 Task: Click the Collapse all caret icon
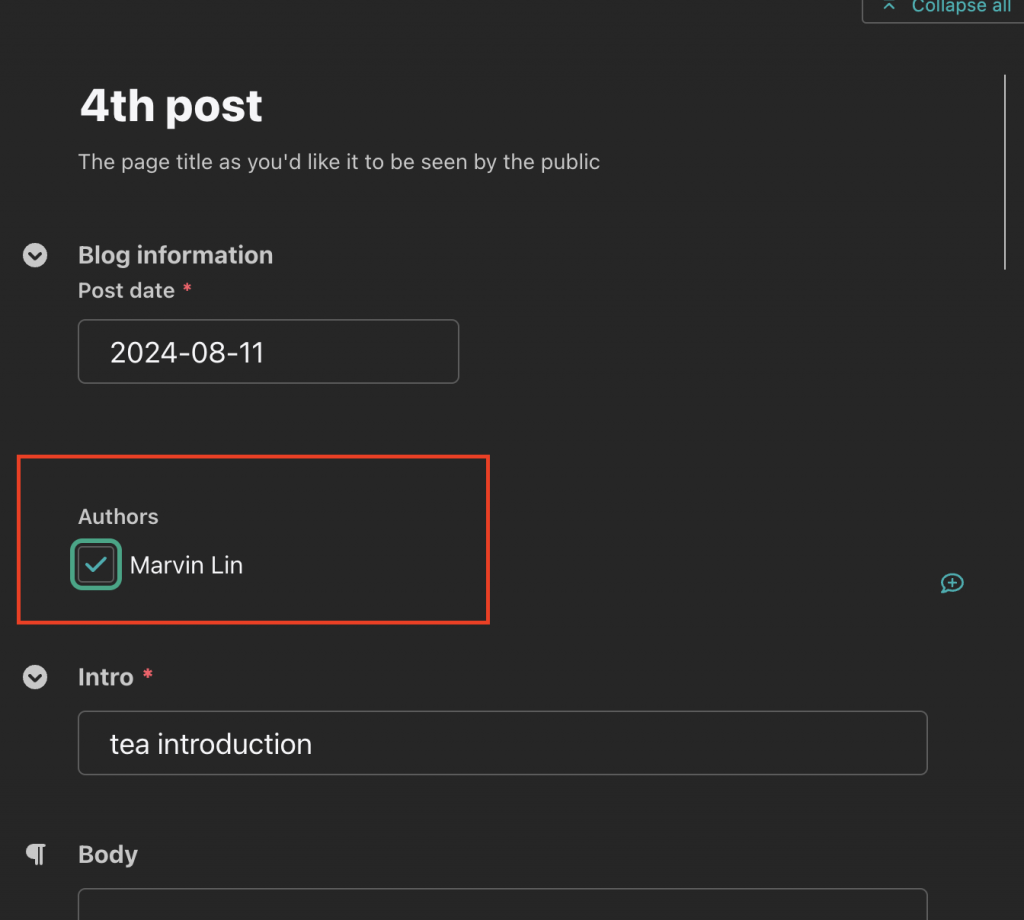pyautogui.click(x=889, y=6)
